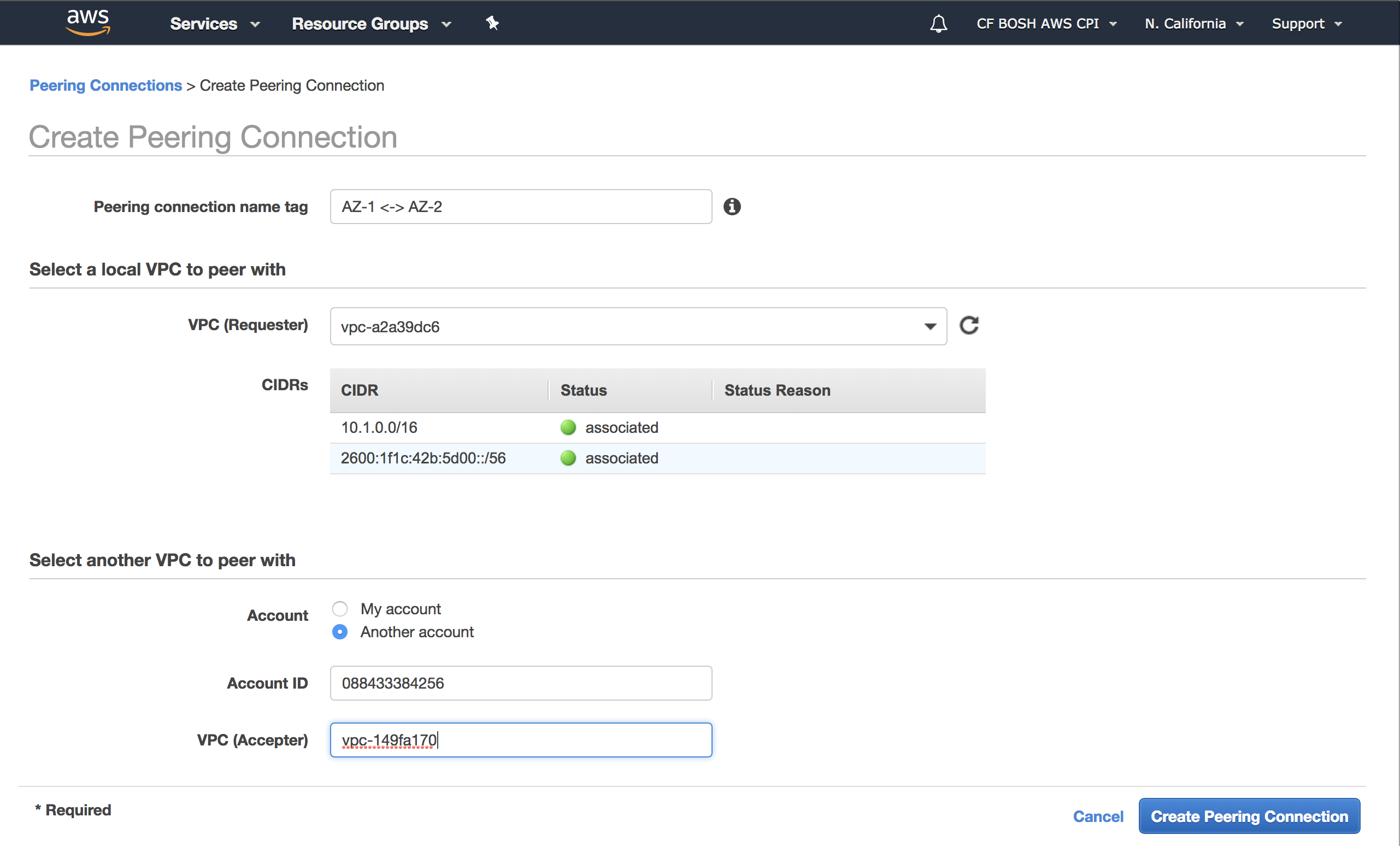Click Create Peering Connection button
The width and height of the screenshot is (1400, 846).
pyautogui.click(x=1249, y=816)
